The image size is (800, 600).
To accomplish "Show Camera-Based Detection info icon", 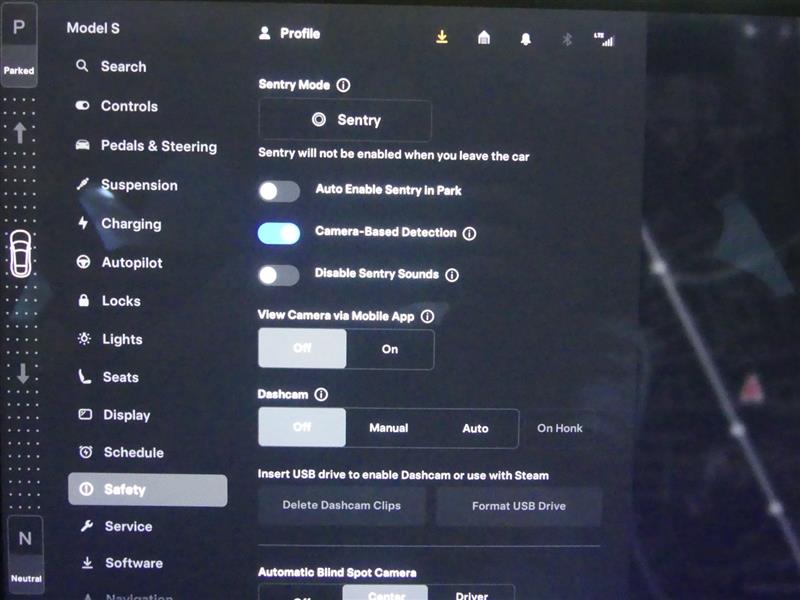I will [469, 234].
